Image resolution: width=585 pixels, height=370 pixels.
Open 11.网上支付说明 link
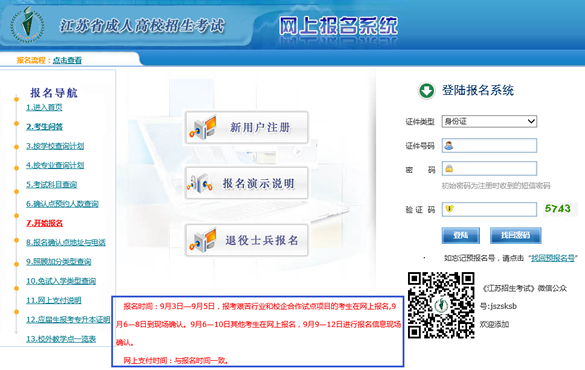pos(54,300)
